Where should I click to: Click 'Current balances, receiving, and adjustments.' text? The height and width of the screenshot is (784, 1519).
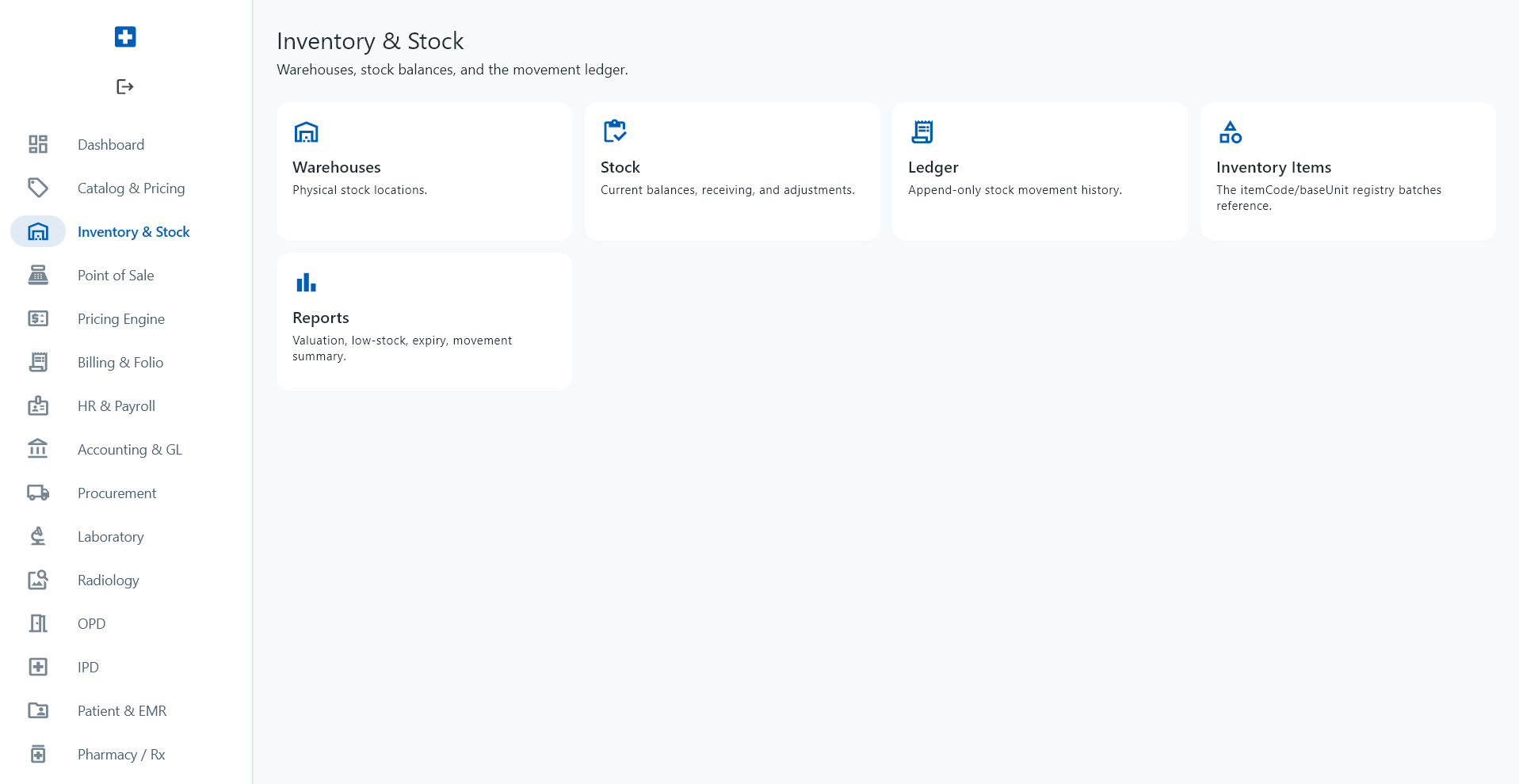pyautogui.click(x=727, y=190)
